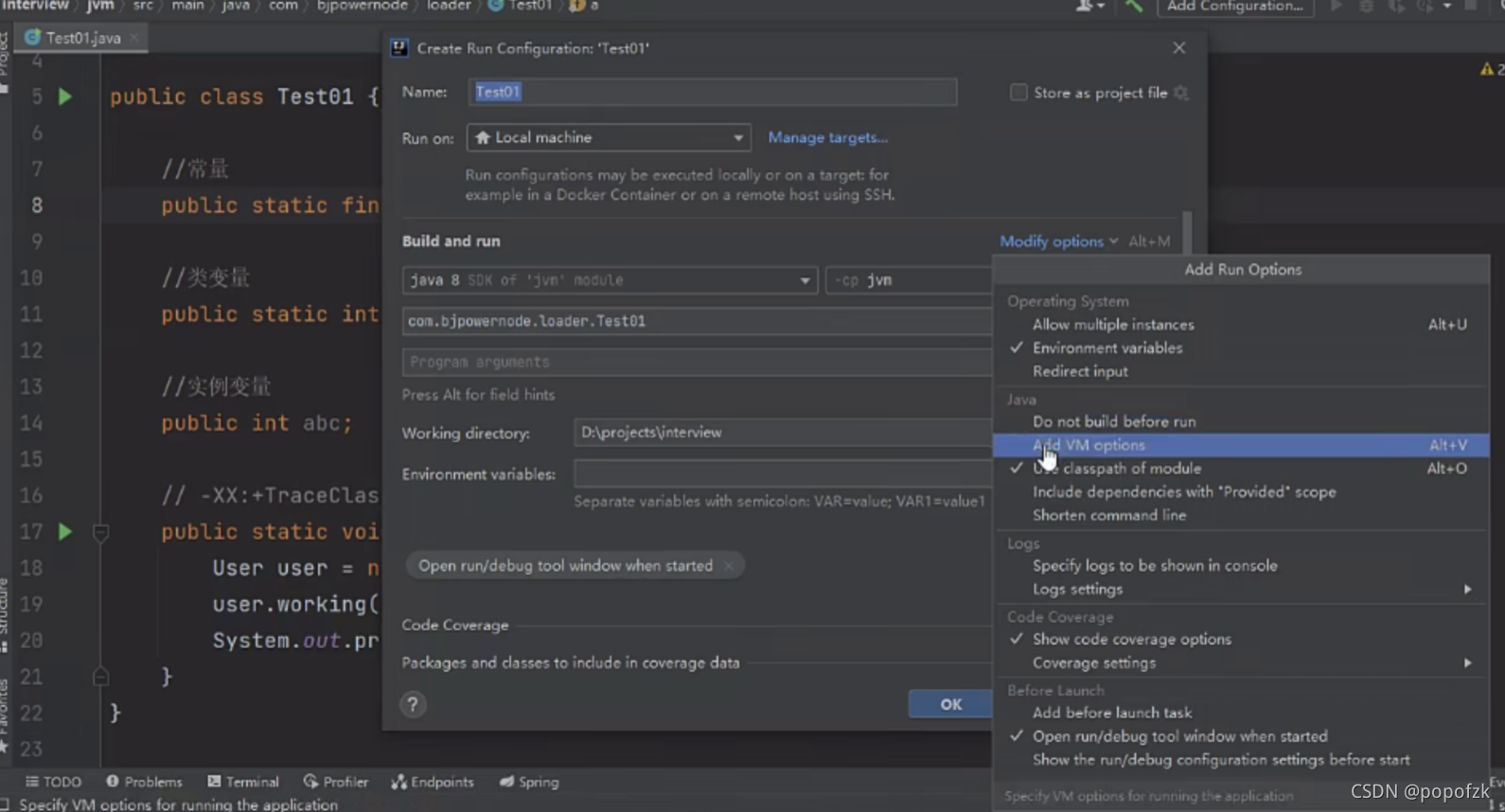This screenshot has height=812, width=1505.
Task: Open the Terminal tool window
Action: tap(243, 782)
